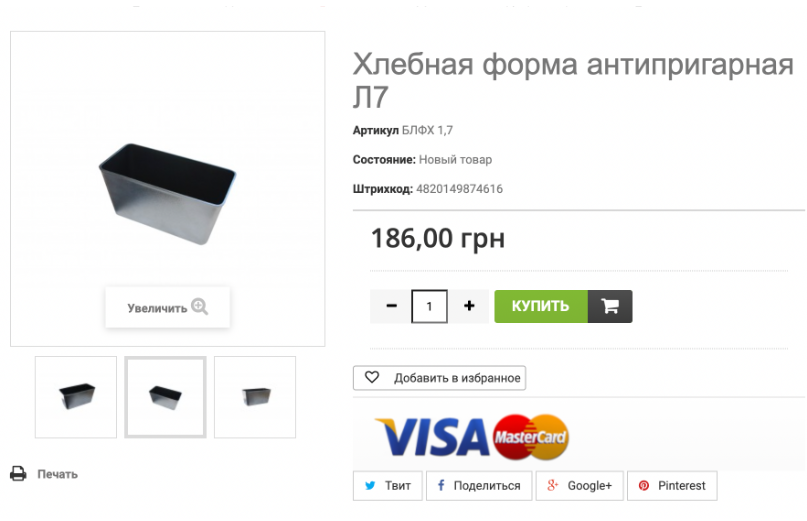Click the printer icon near Печать
This screenshot has width=807, height=521.
tap(18, 474)
